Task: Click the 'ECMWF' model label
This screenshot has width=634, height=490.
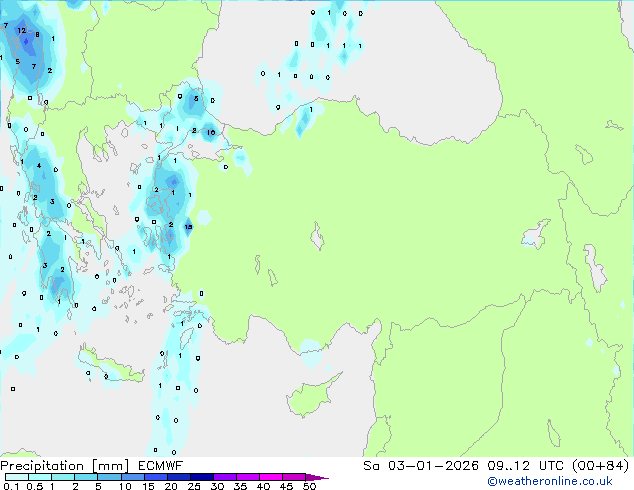Action: (x=161, y=466)
